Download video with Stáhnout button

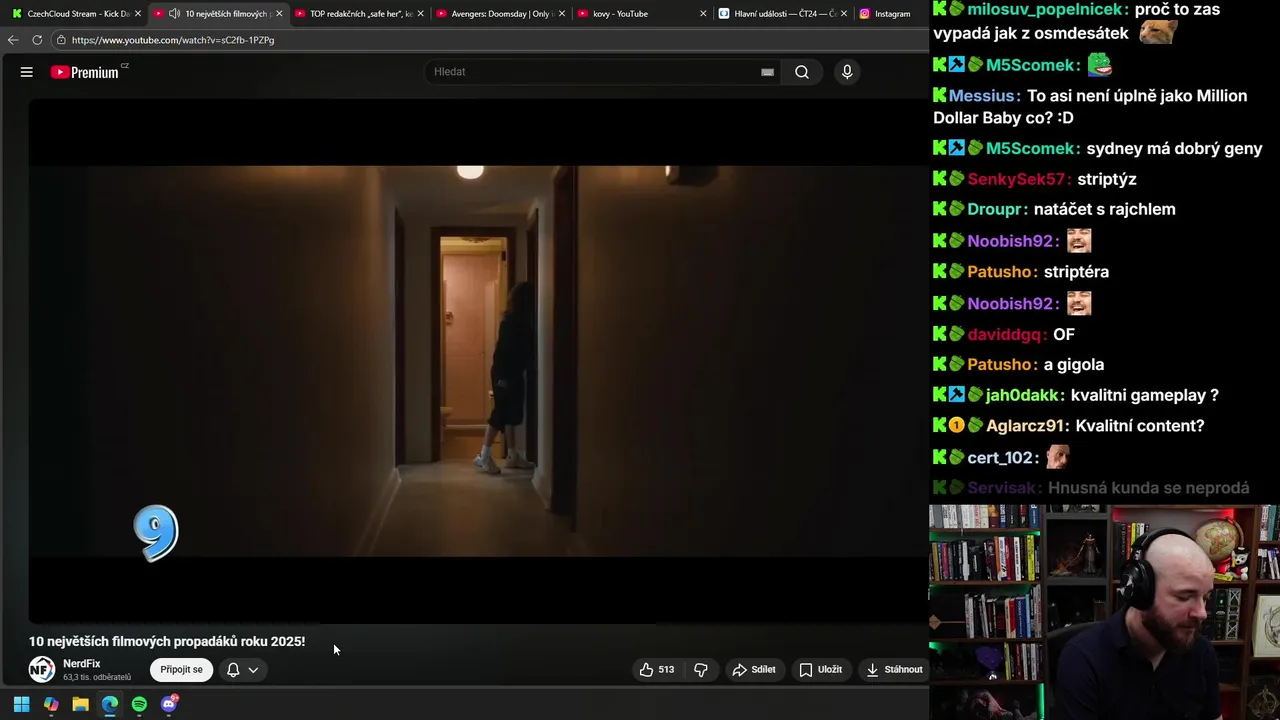click(x=894, y=670)
